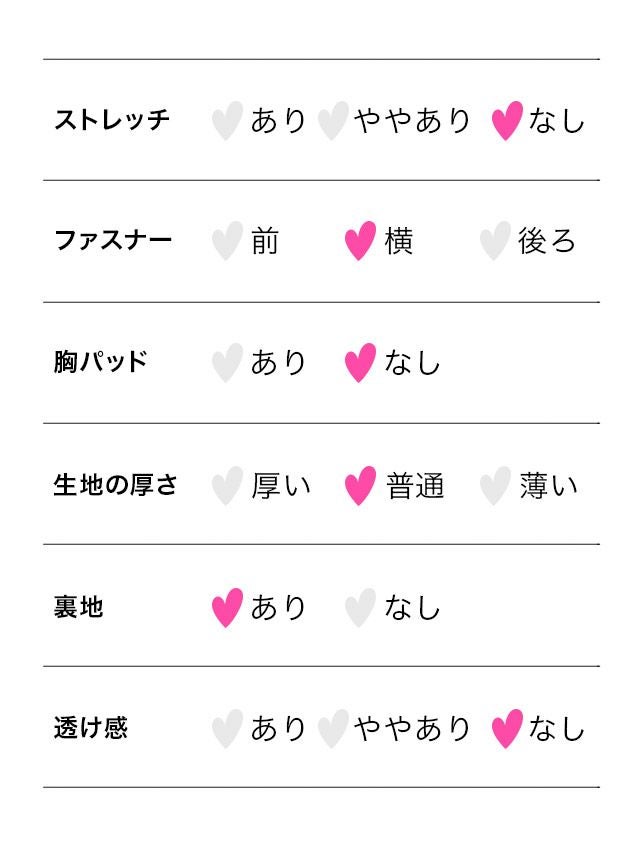Click the ストレッチ row label
Viewport: 640px width, 854px height.
(112, 120)
